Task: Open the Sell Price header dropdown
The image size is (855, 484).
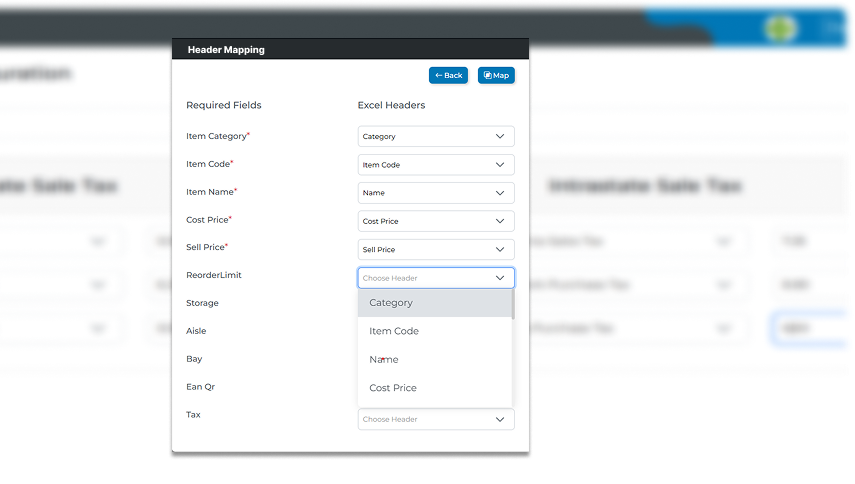Action: point(436,250)
